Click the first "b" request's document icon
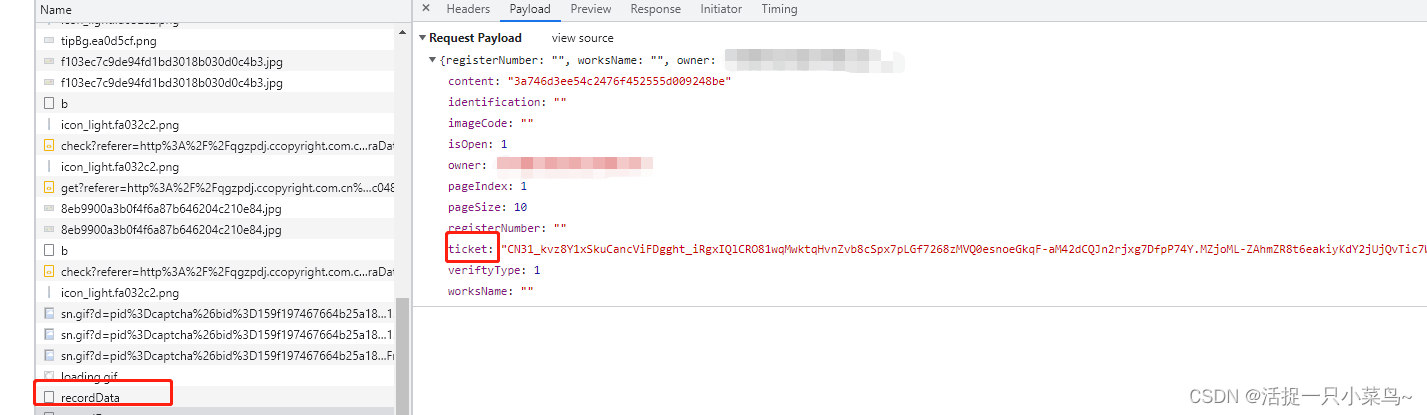The width and height of the screenshot is (1427, 415). 49,104
